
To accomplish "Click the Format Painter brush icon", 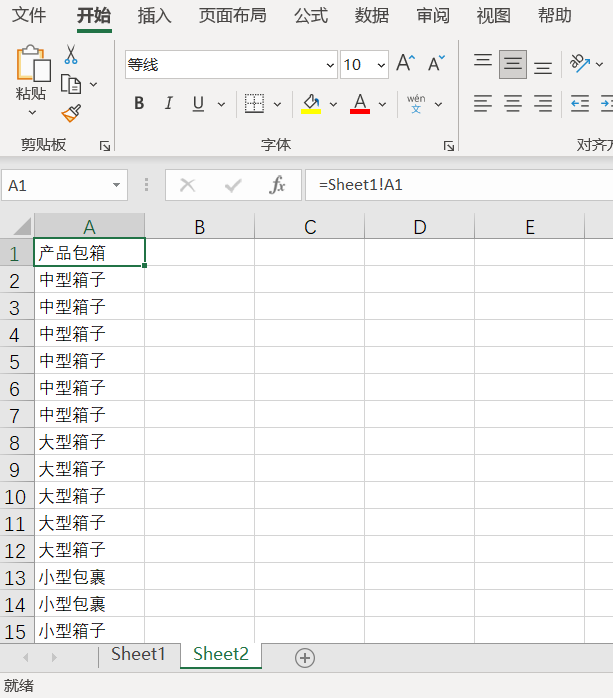I will [71, 113].
